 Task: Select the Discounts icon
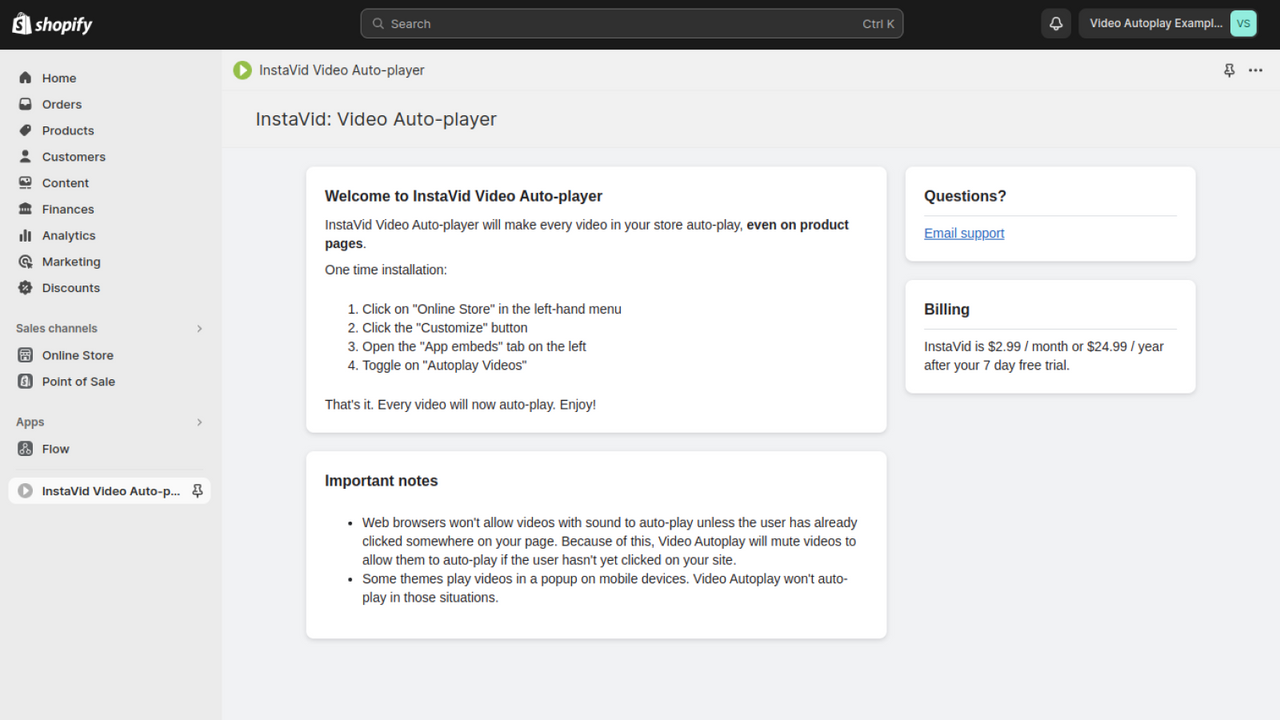pos(24,287)
